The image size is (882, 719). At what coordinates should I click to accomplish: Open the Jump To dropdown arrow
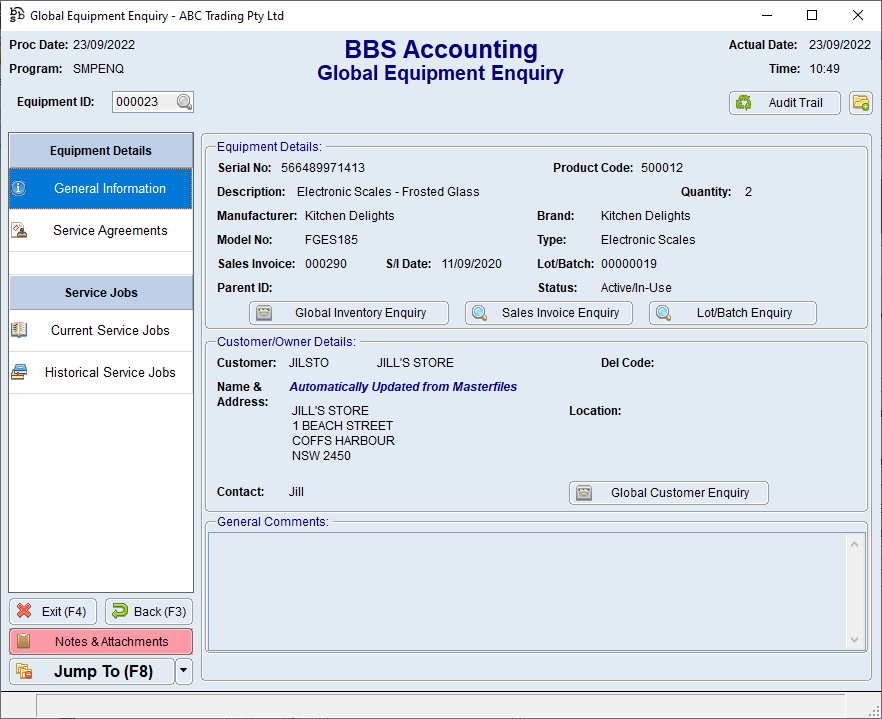pyautogui.click(x=182, y=671)
